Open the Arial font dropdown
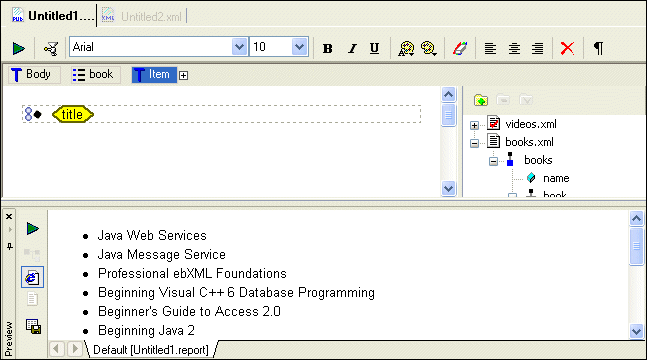Viewport: 647px width, 360px height. (239, 47)
